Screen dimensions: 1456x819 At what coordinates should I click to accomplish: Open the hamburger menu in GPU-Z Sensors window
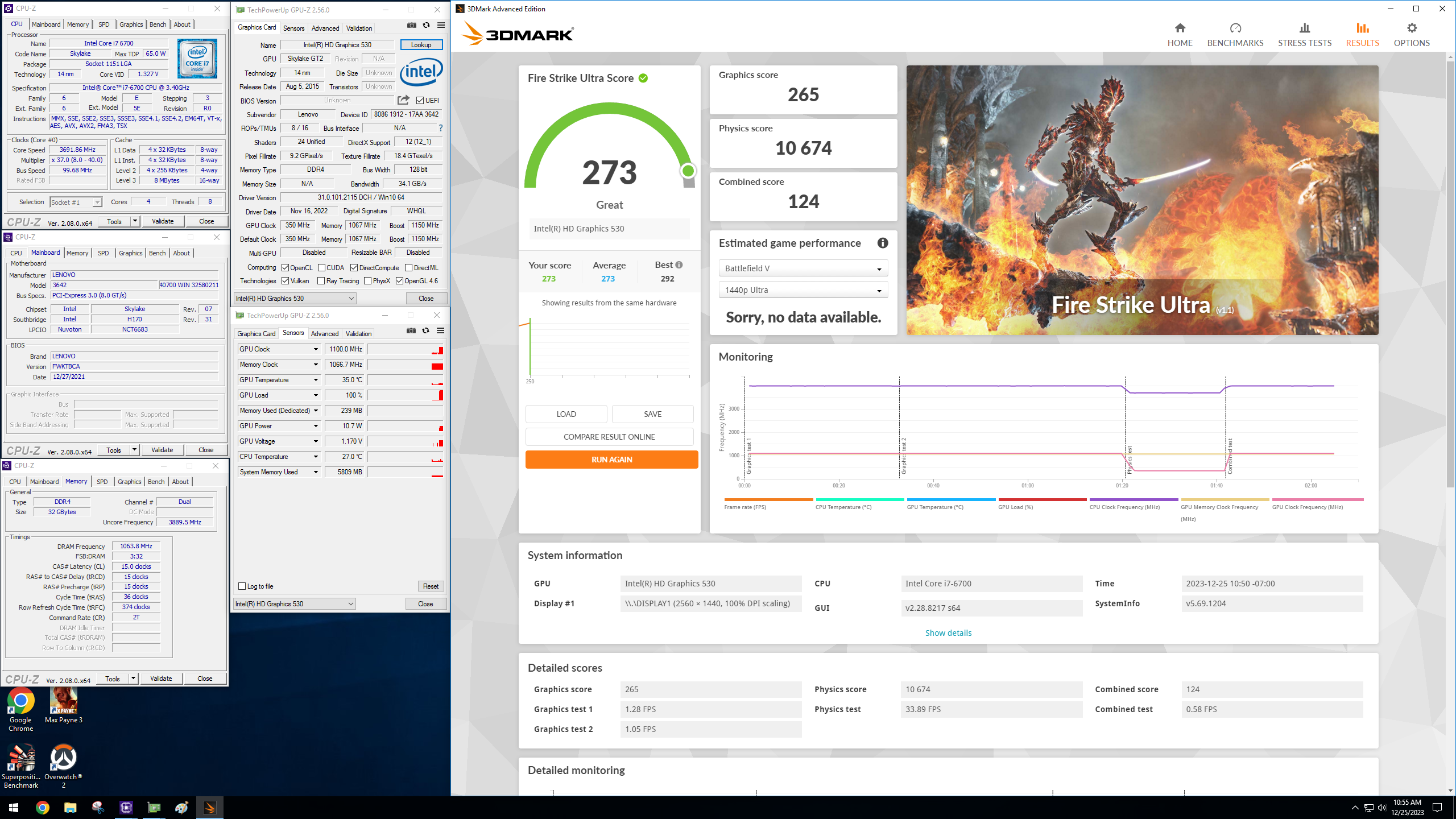[x=440, y=330]
